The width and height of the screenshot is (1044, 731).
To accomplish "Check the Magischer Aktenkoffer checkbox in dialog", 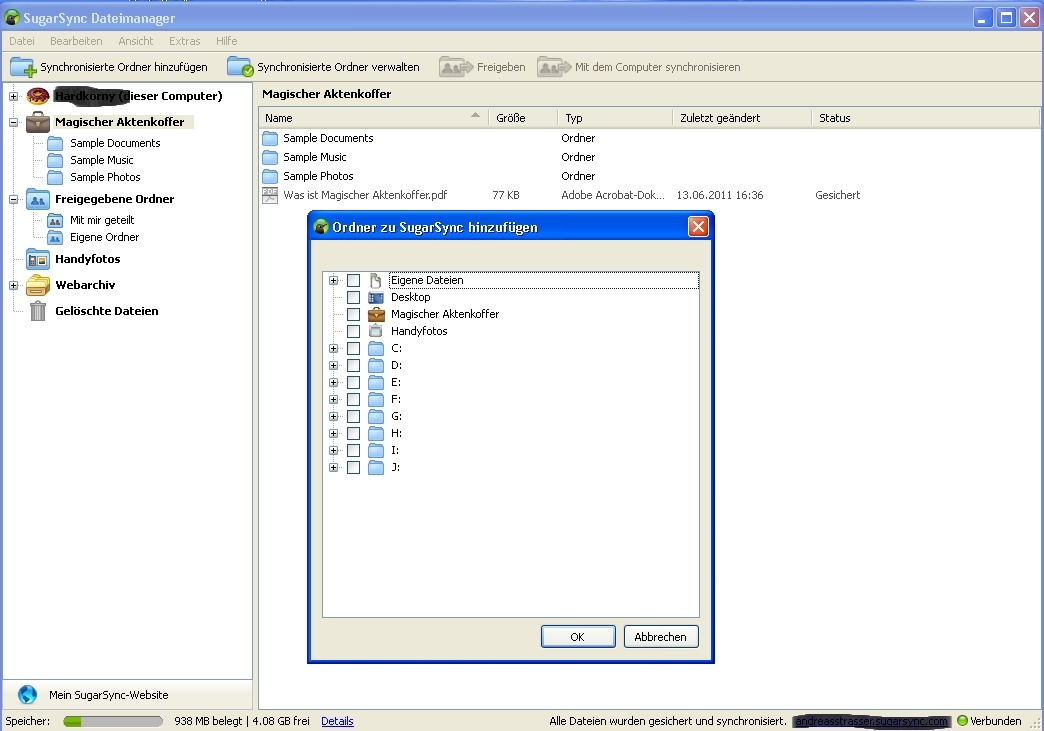I will pyautogui.click(x=354, y=314).
